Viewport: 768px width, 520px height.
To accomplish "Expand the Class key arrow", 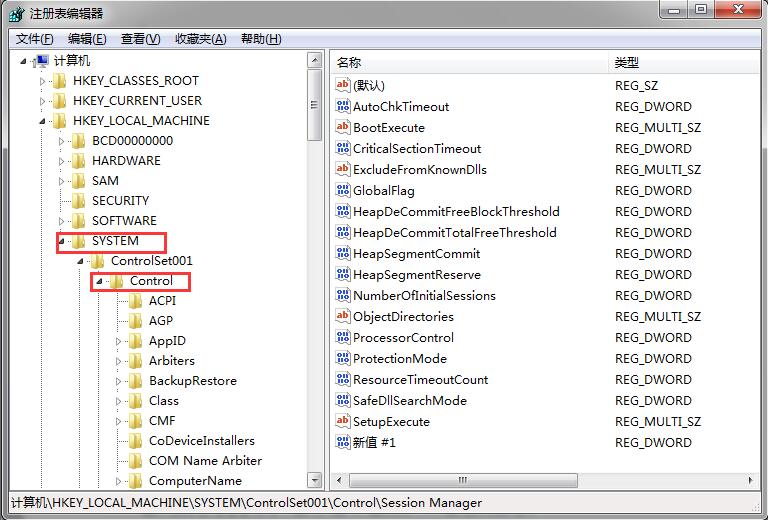I will (119, 402).
